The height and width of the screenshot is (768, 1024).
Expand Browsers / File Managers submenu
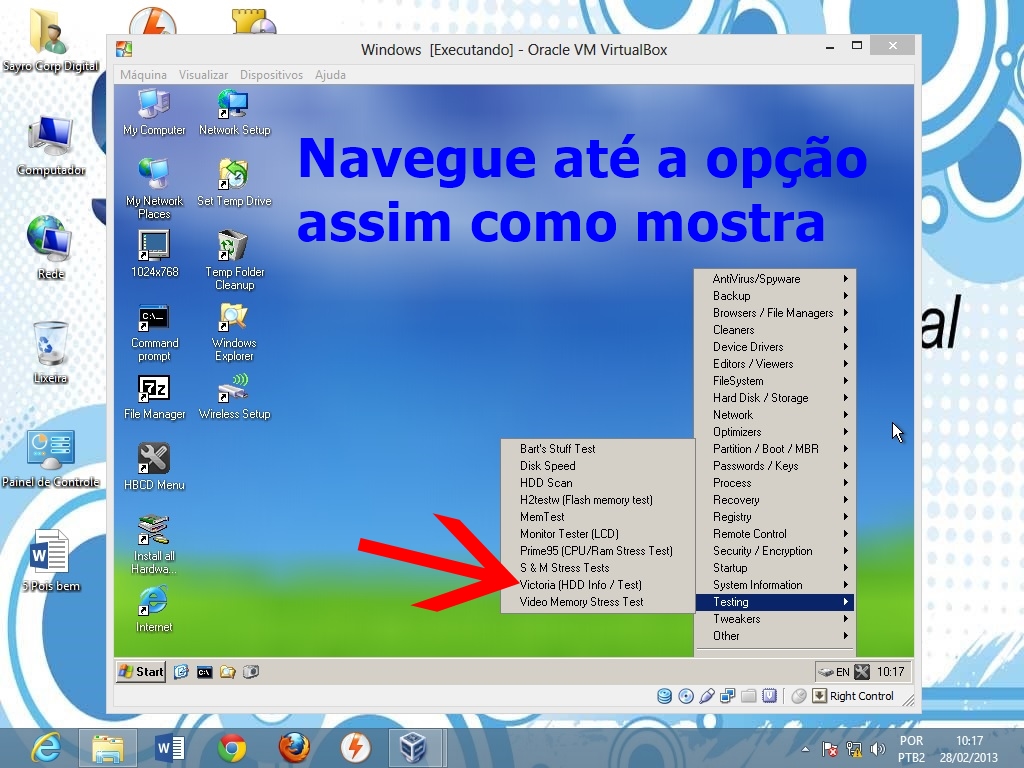click(x=775, y=313)
